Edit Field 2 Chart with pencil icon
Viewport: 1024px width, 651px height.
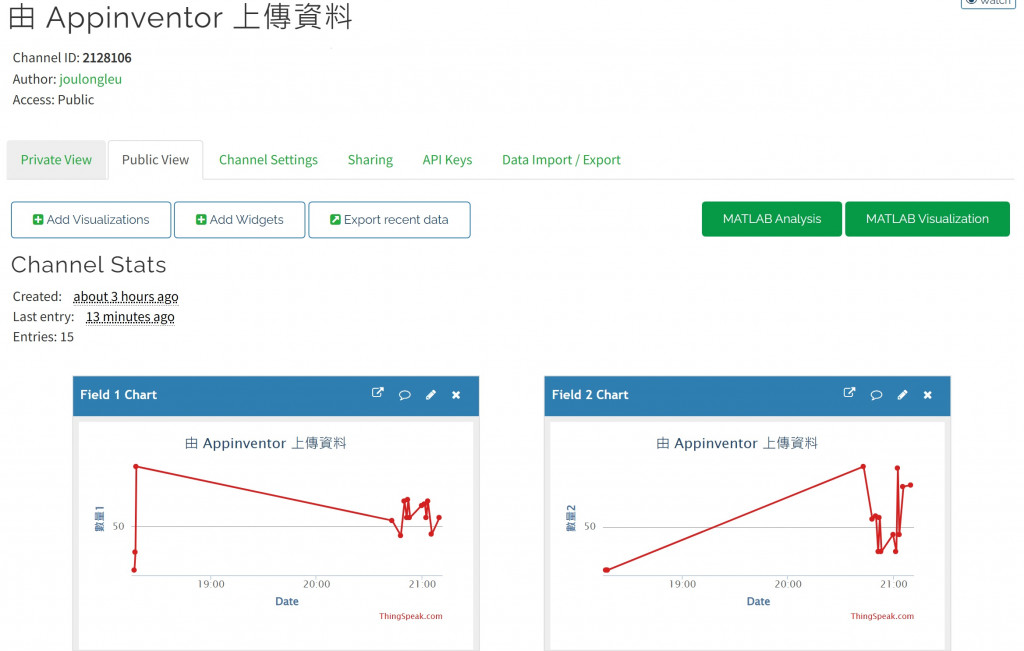coord(902,394)
